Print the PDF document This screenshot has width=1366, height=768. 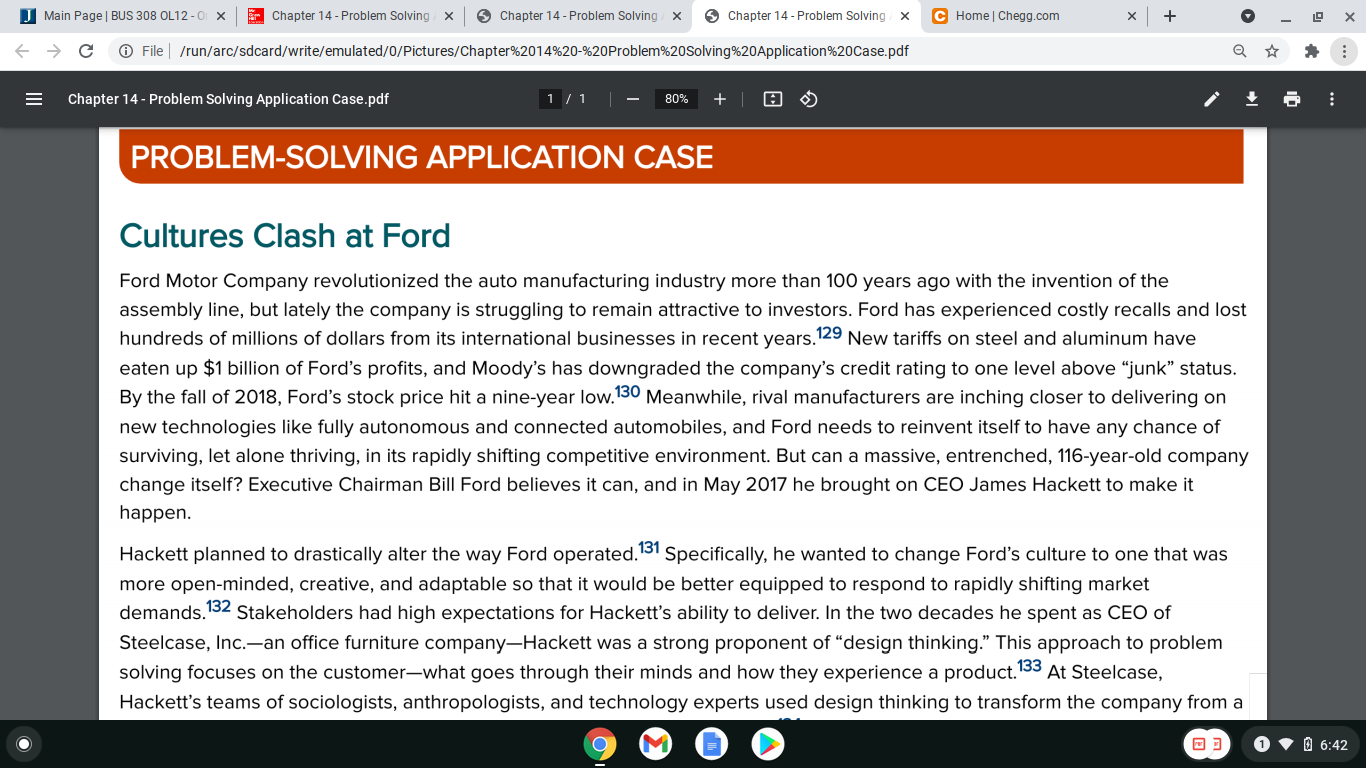[1292, 99]
